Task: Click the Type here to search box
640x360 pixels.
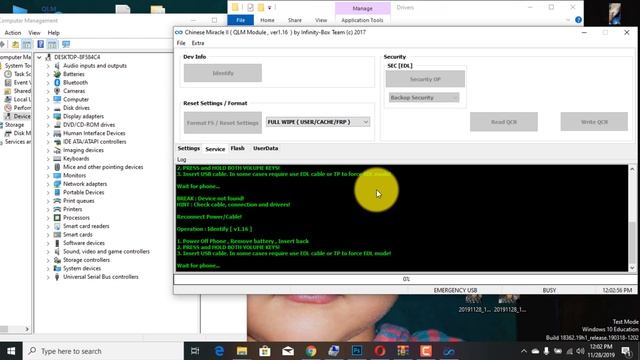Action: click(x=103, y=351)
